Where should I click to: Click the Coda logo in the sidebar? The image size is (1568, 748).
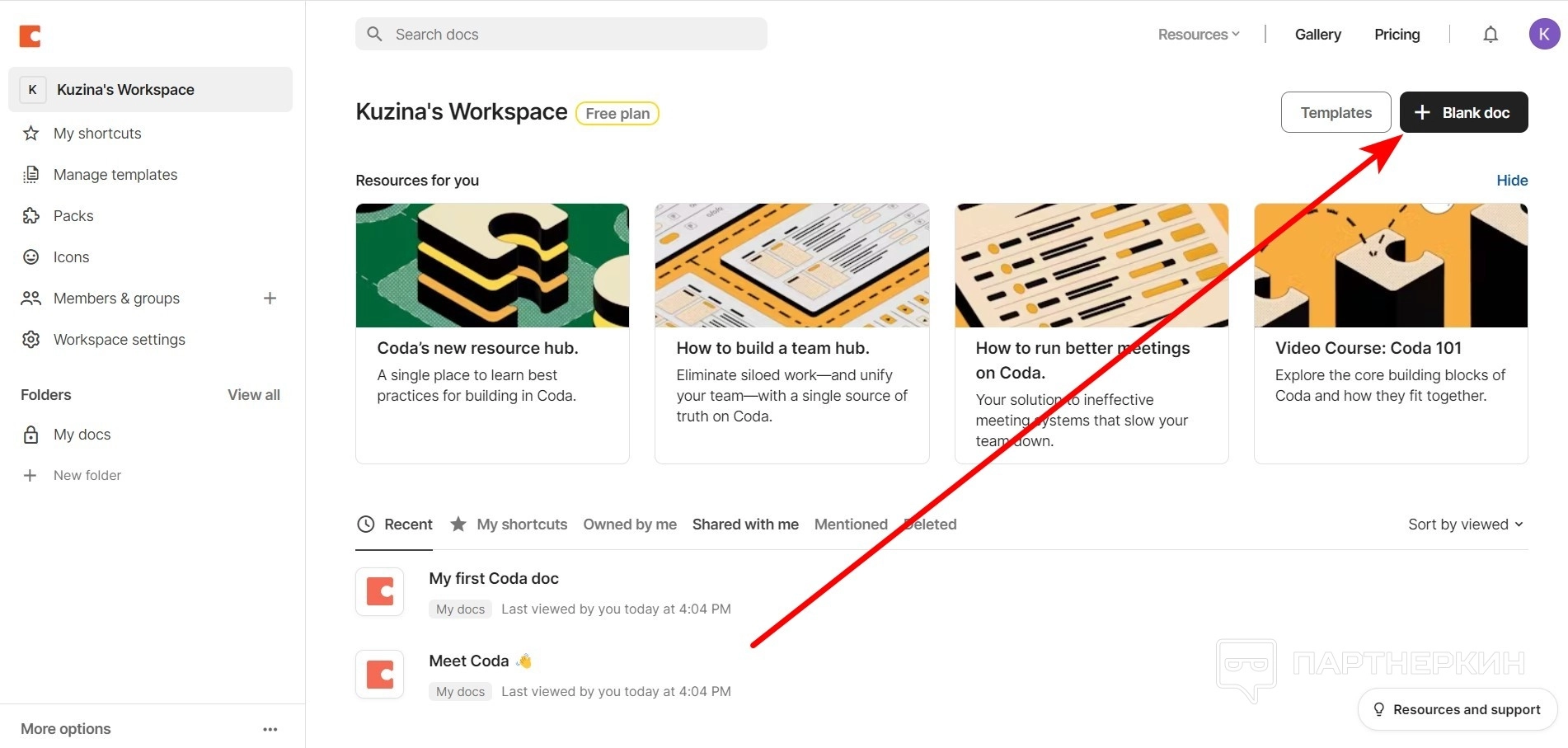31,35
